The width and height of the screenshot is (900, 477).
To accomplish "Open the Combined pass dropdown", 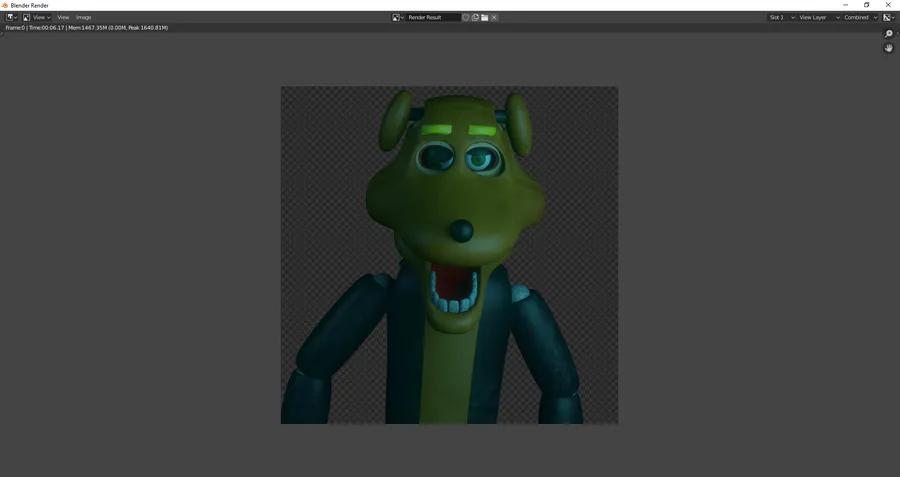I will pos(860,17).
